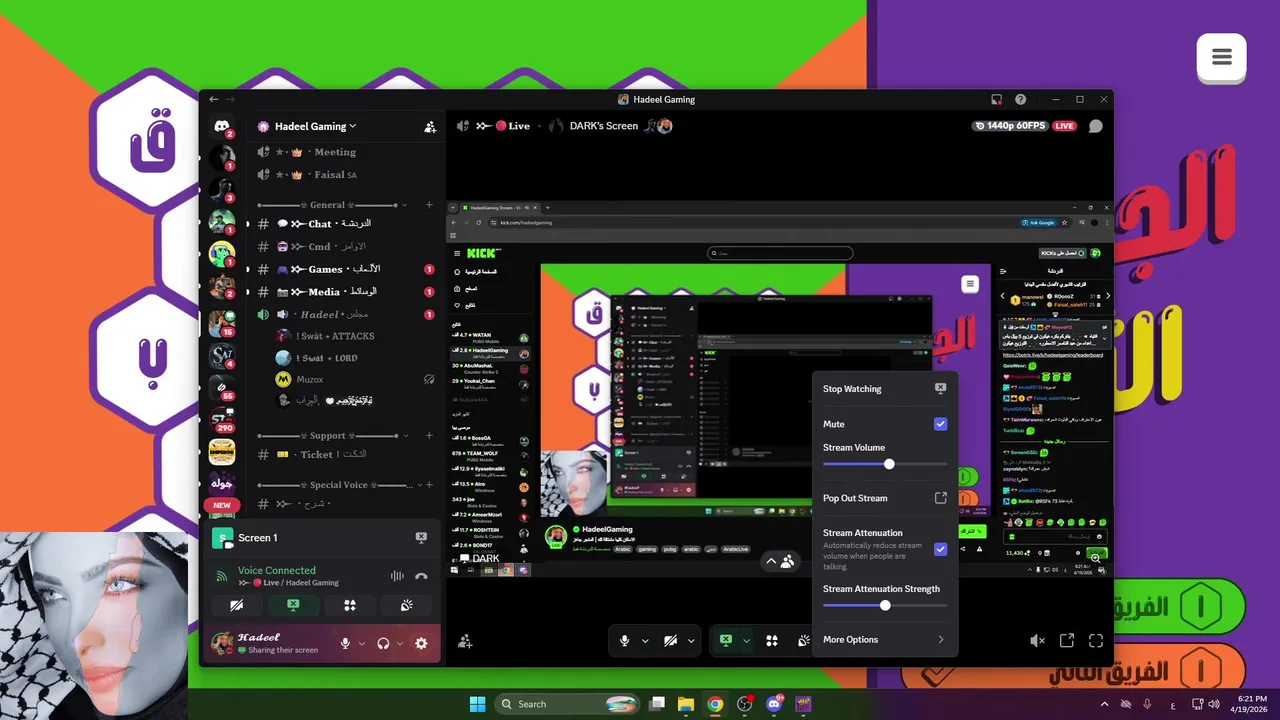Screen dimensions: 1280x720
Task: Open headphone output options arrow in user panel
Action: (400, 643)
